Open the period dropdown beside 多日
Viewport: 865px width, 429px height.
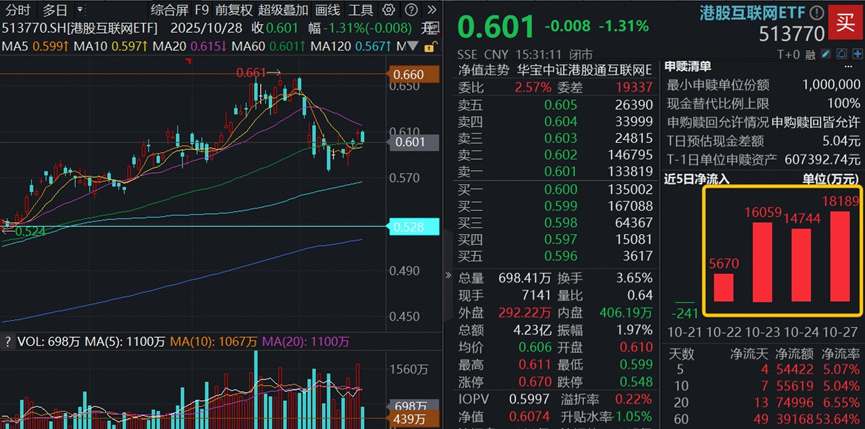click(x=81, y=10)
